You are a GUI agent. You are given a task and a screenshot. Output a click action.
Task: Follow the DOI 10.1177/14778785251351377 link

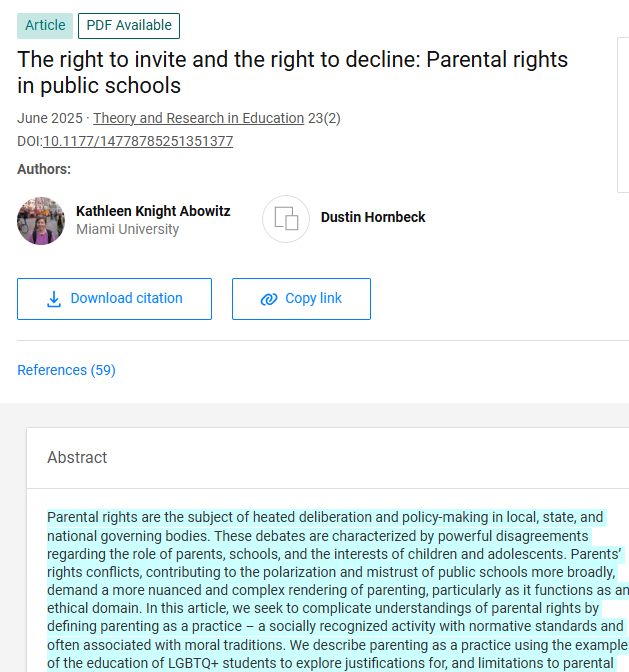[x=138, y=141]
